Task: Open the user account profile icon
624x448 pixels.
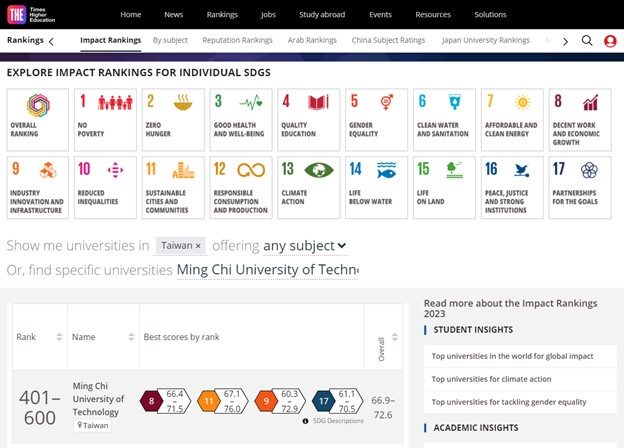Action: 610,41
